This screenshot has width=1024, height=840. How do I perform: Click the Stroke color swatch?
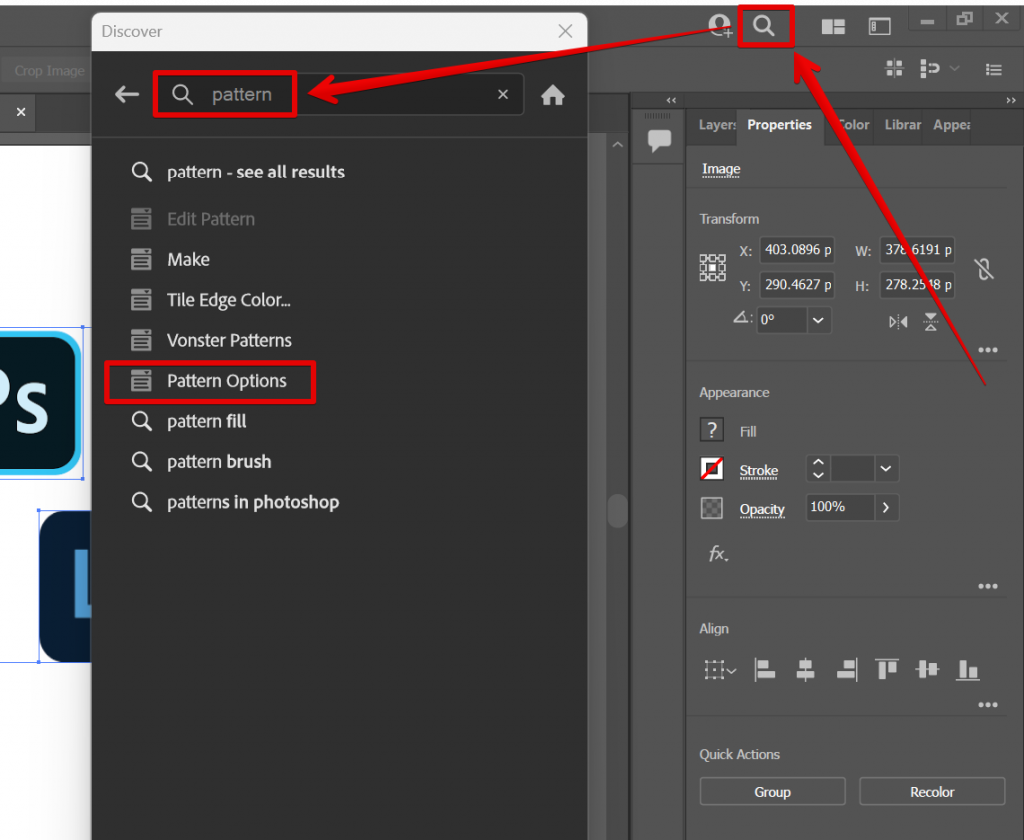tap(712, 469)
